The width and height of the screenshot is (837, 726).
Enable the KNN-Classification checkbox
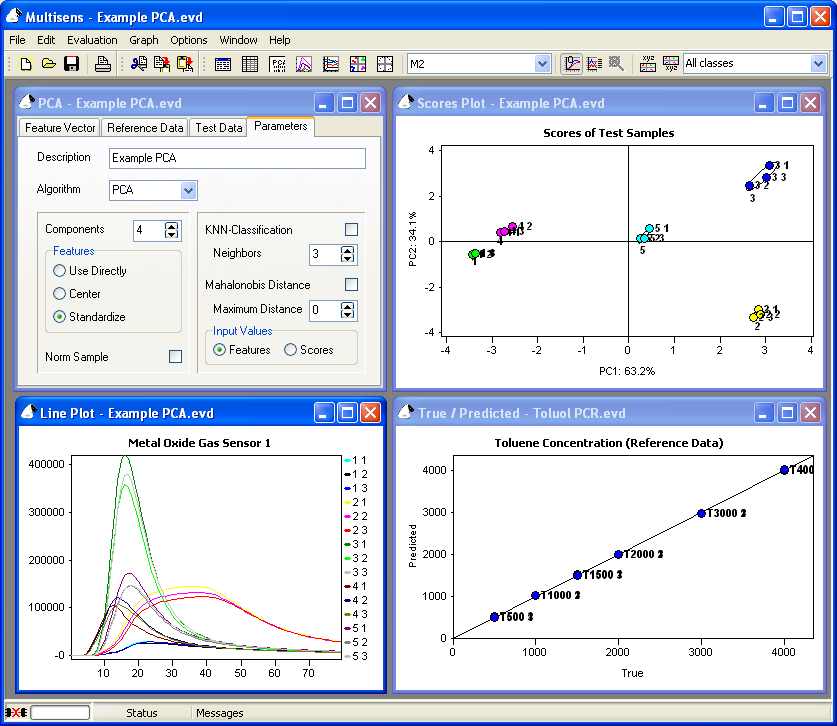pos(351,230)
